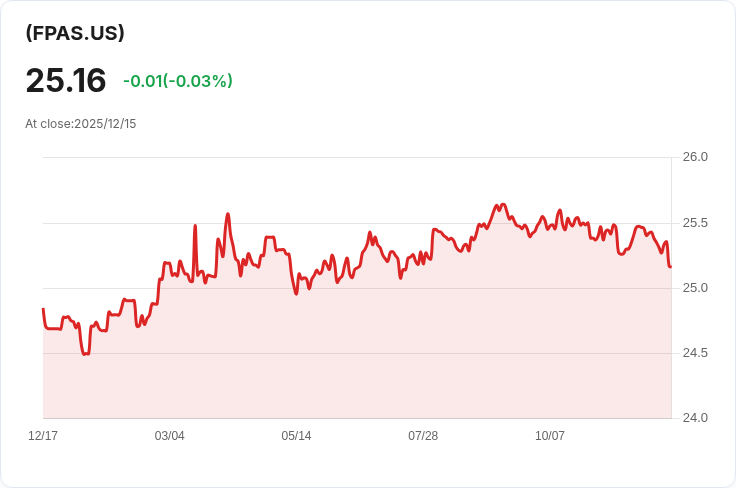The width and height of the screenshot is (736, 488).
Task: Click the 24.0 price axis label
Action: pos(695,418)
